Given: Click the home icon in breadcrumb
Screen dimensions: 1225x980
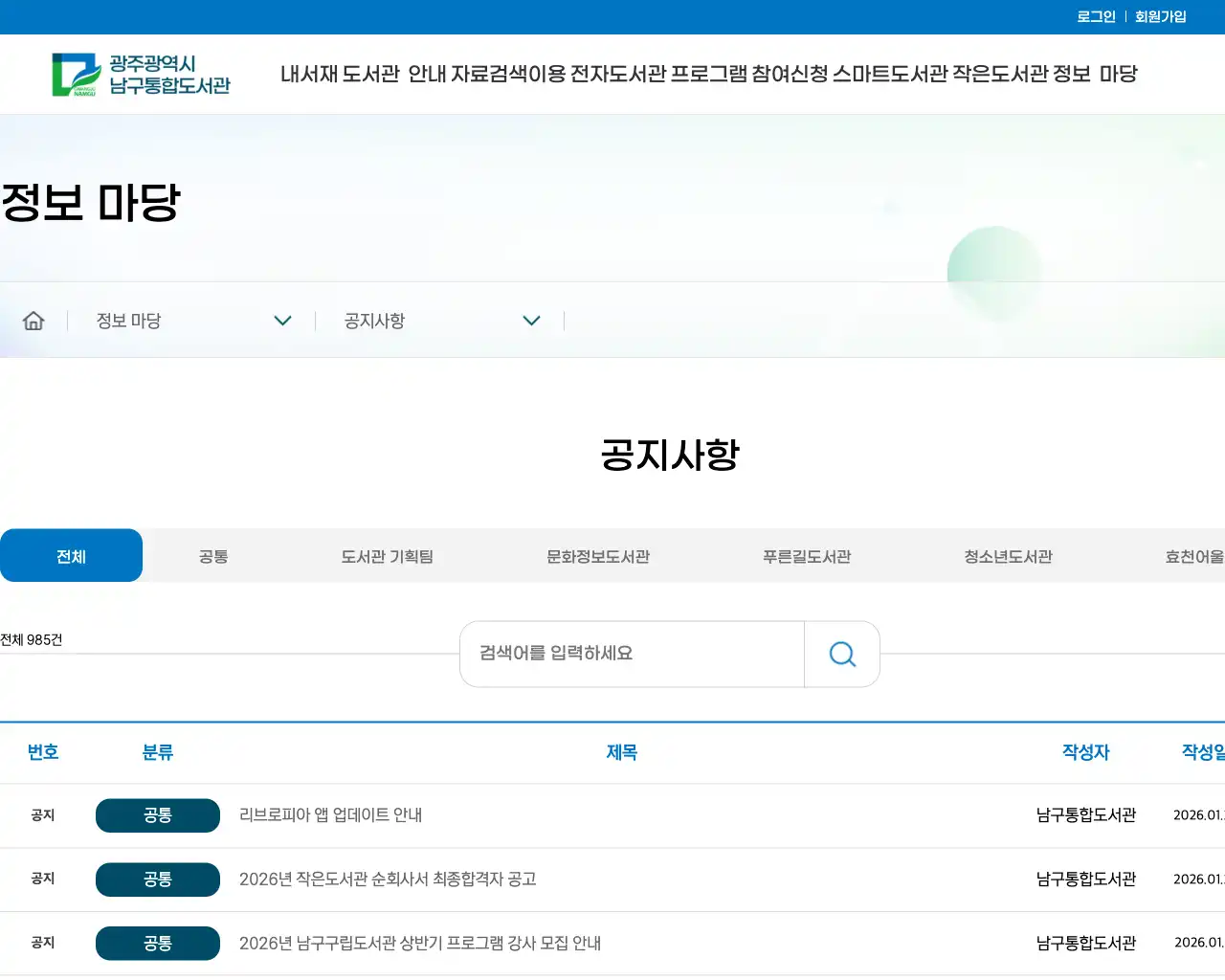Looking at the screenshot, I should pos(33,320).
